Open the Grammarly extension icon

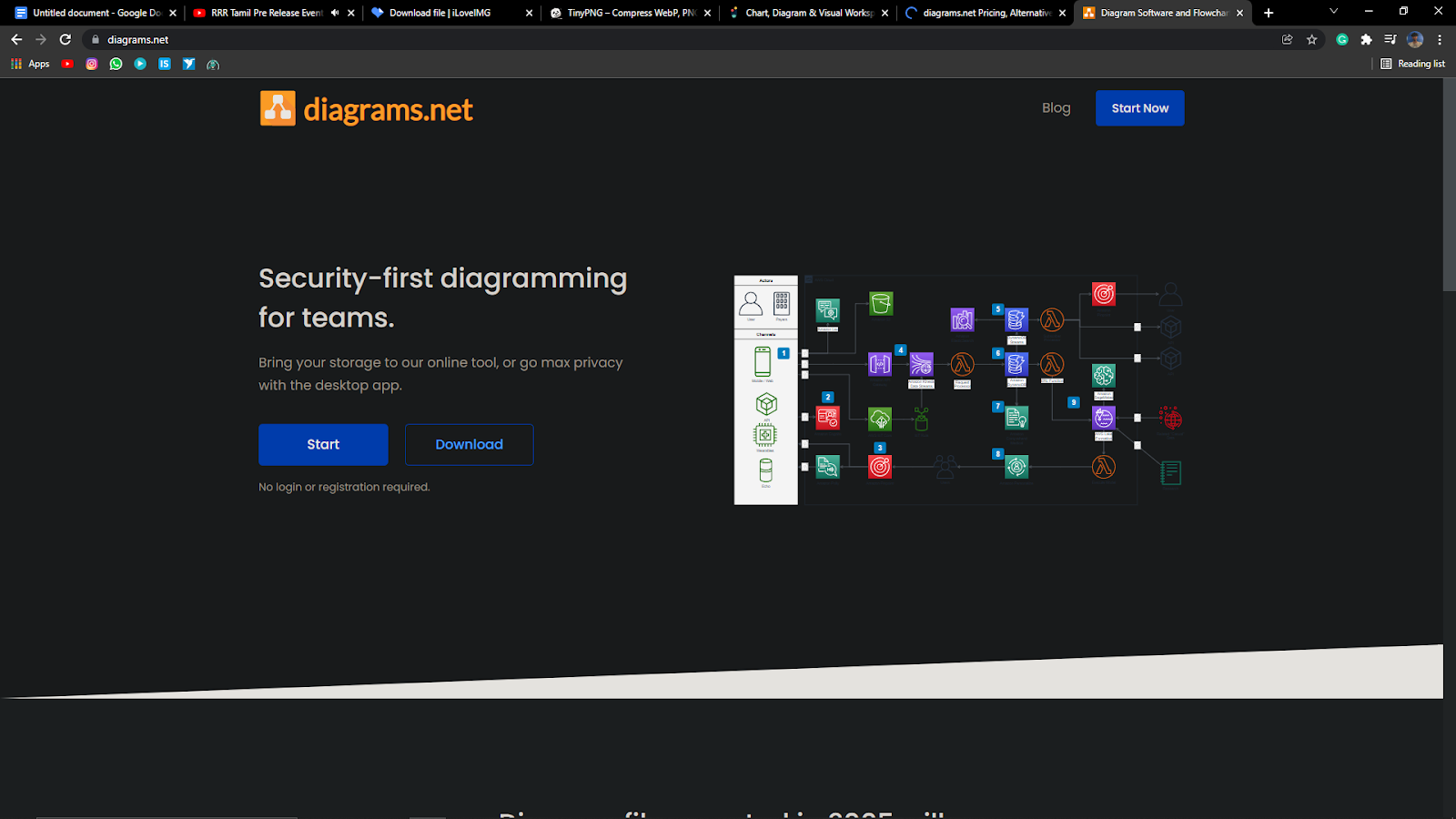click(1342, 39)
